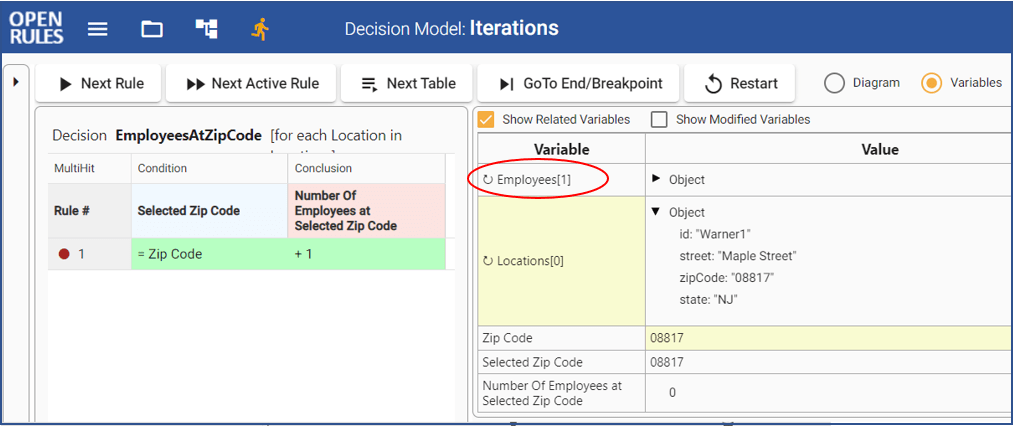Enable Show Modified Variables checkbox
This screenshot has height=426, width=1013.
(659, 120)
